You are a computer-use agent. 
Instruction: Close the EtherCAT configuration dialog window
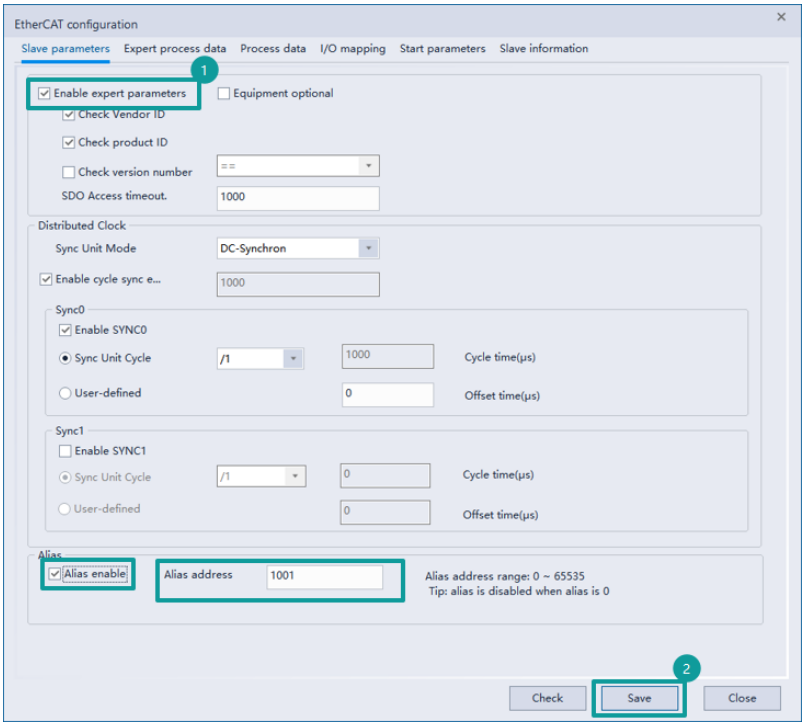[x=781, y=17]
